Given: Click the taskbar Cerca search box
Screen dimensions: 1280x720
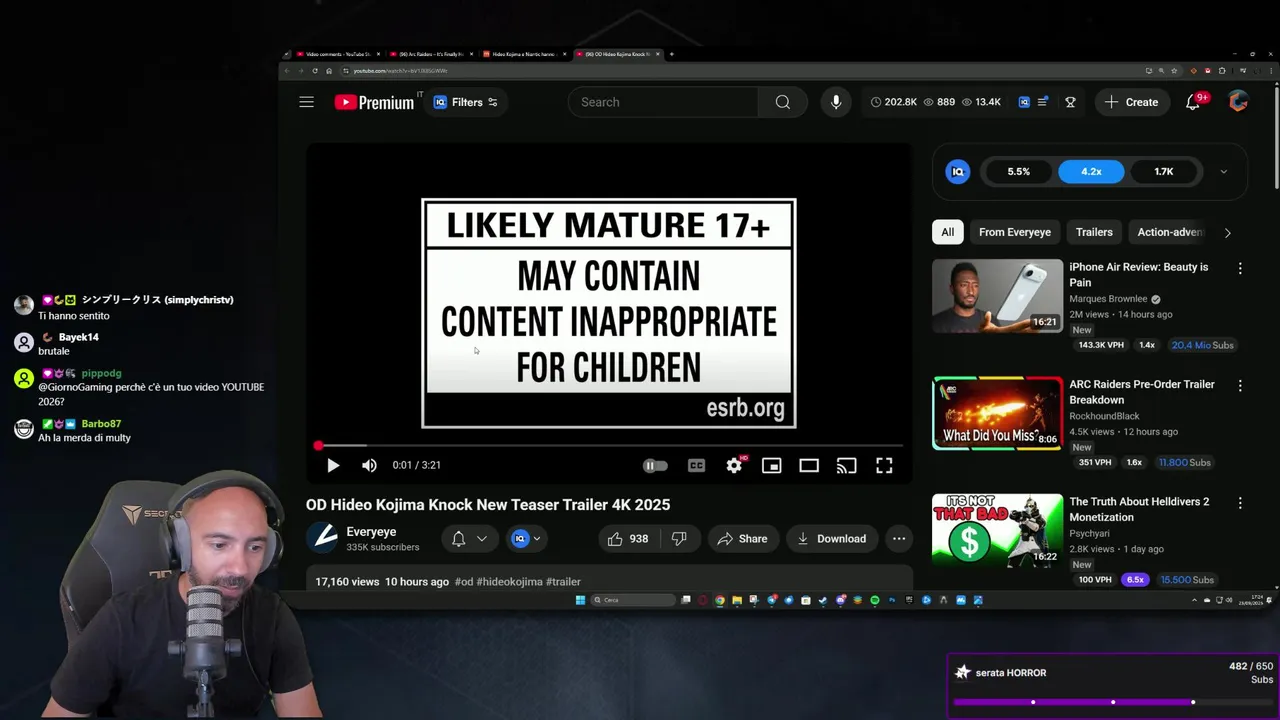Looking at the screenshot, I should pos(634,600).
